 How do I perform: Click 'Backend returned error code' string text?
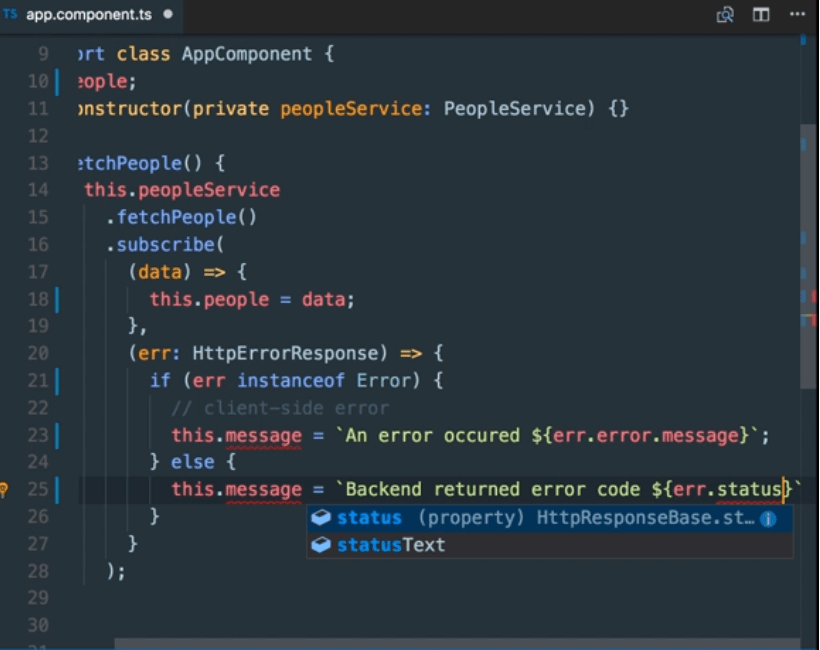pos(493,489)
